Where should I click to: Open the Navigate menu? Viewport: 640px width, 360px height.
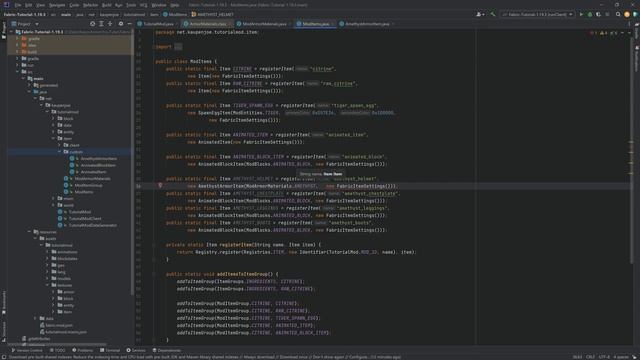tap(57, 5)
